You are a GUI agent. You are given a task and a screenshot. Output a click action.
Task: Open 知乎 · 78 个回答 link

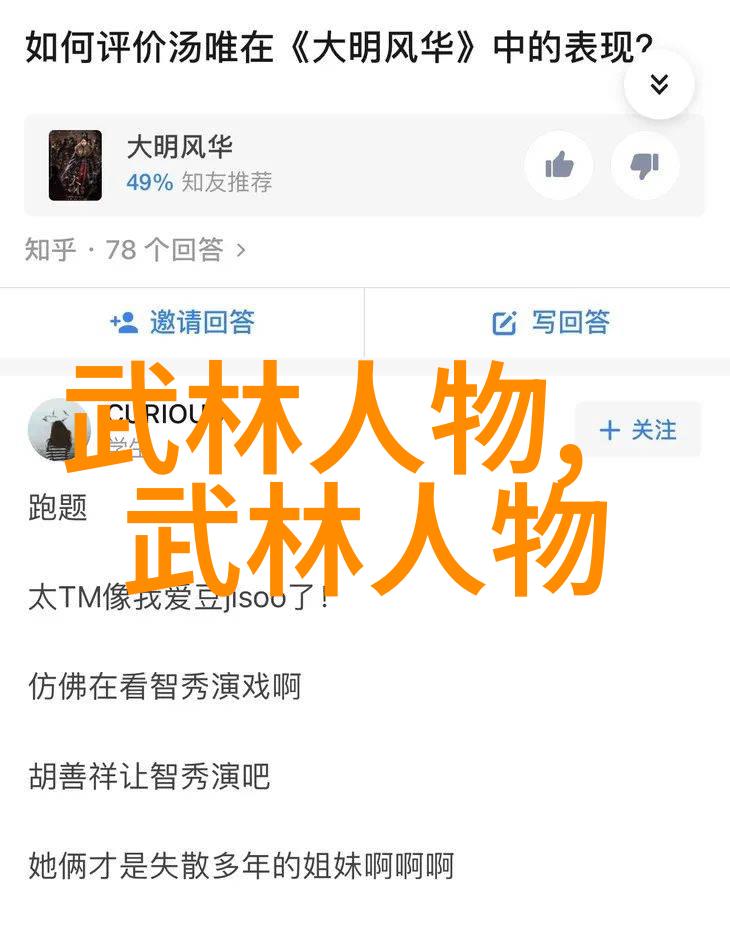tap(135, 249)
